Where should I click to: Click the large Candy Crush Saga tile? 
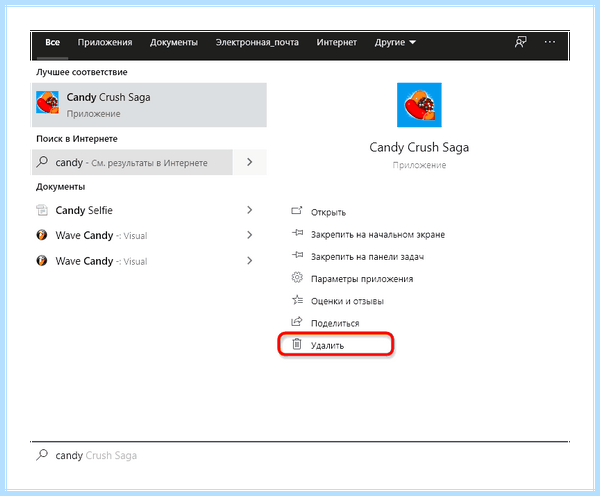click(419, 105)
